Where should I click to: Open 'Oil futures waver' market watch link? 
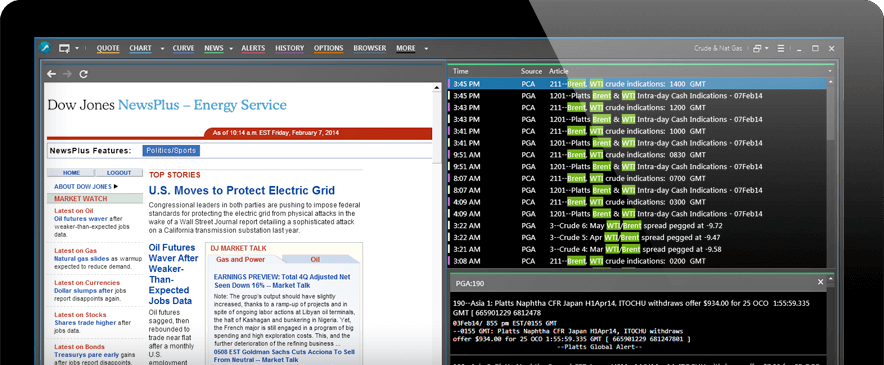point(81,218)
